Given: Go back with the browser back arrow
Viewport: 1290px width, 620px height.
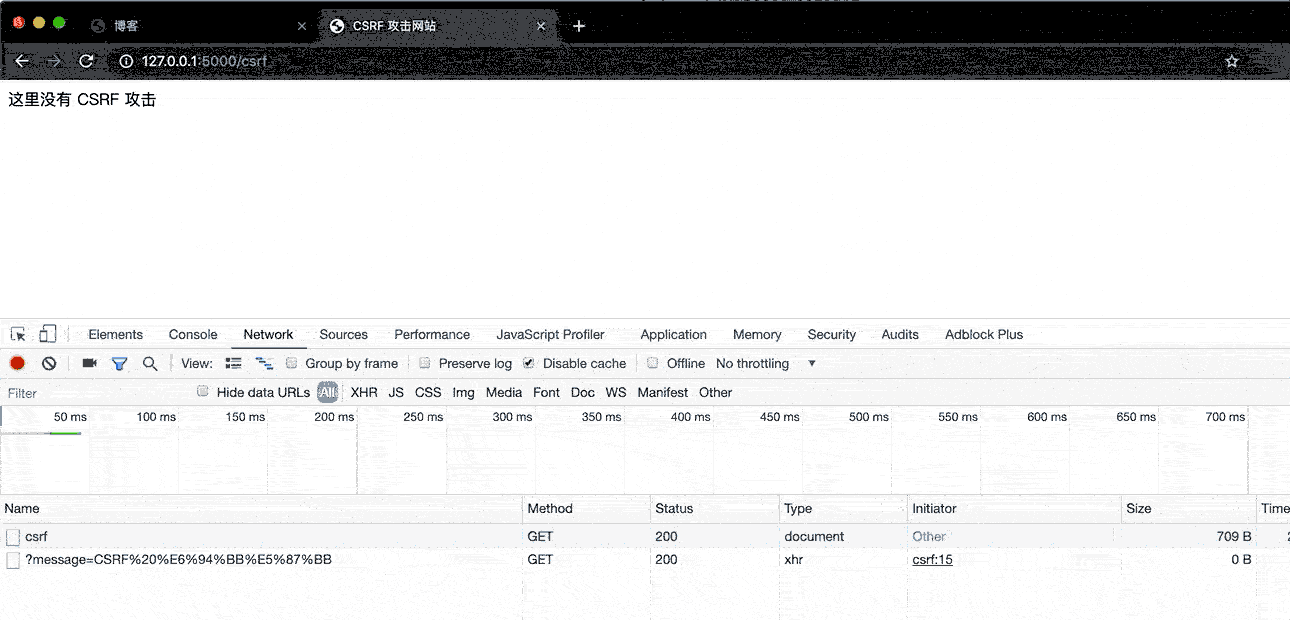Looking at the screenshot, I should pyautogui.click(x=22, y=61).
